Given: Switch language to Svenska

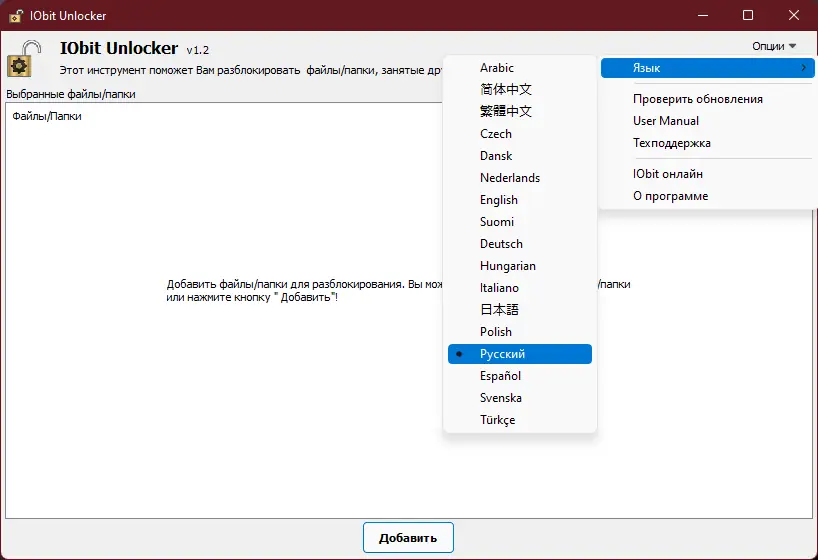Looking at the screenshot, I should 520,398.
